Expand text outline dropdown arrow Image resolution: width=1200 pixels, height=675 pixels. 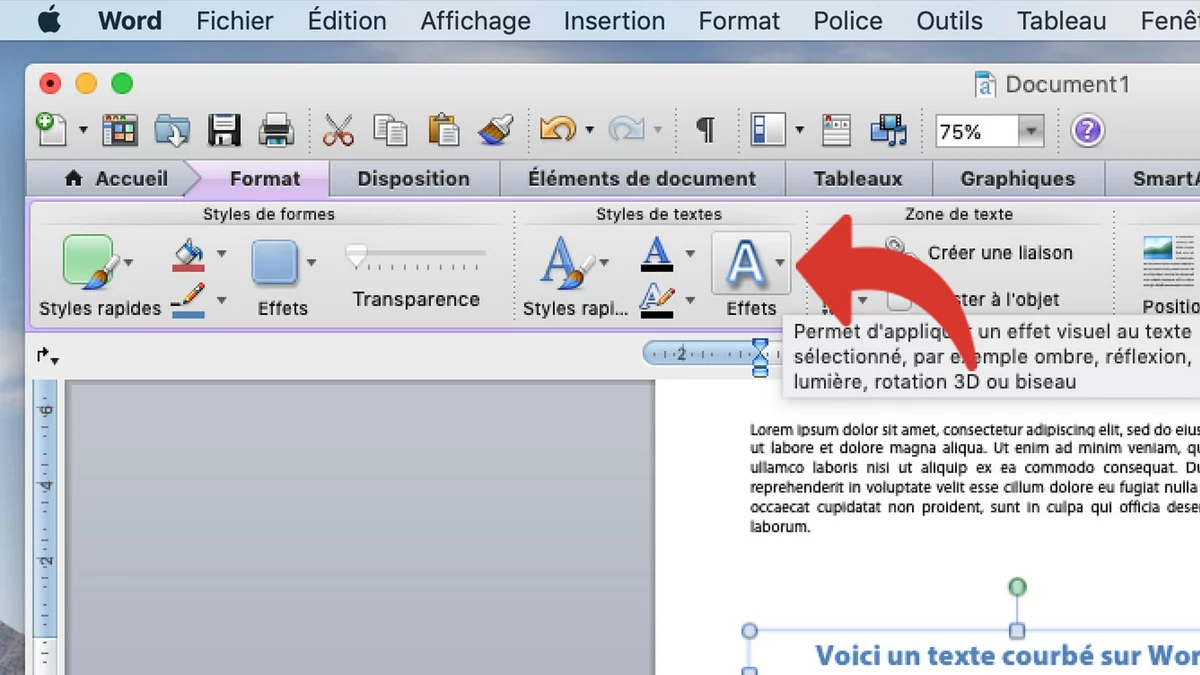pyautogui.click(x=689, y=299)
